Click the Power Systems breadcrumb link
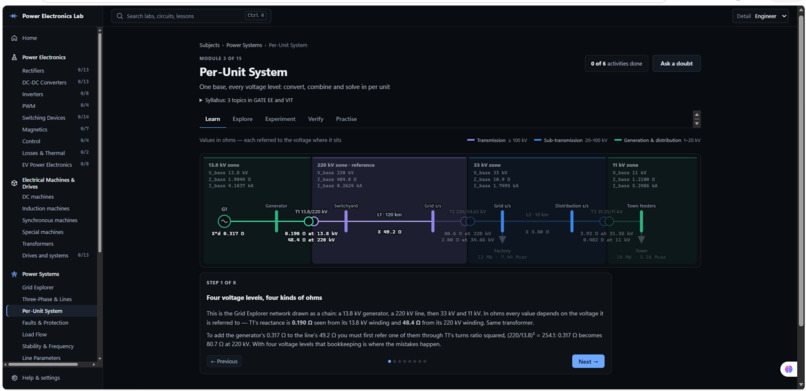Viewport: 806px width, 391px height. pyautogui.click(x=244, y=45)
